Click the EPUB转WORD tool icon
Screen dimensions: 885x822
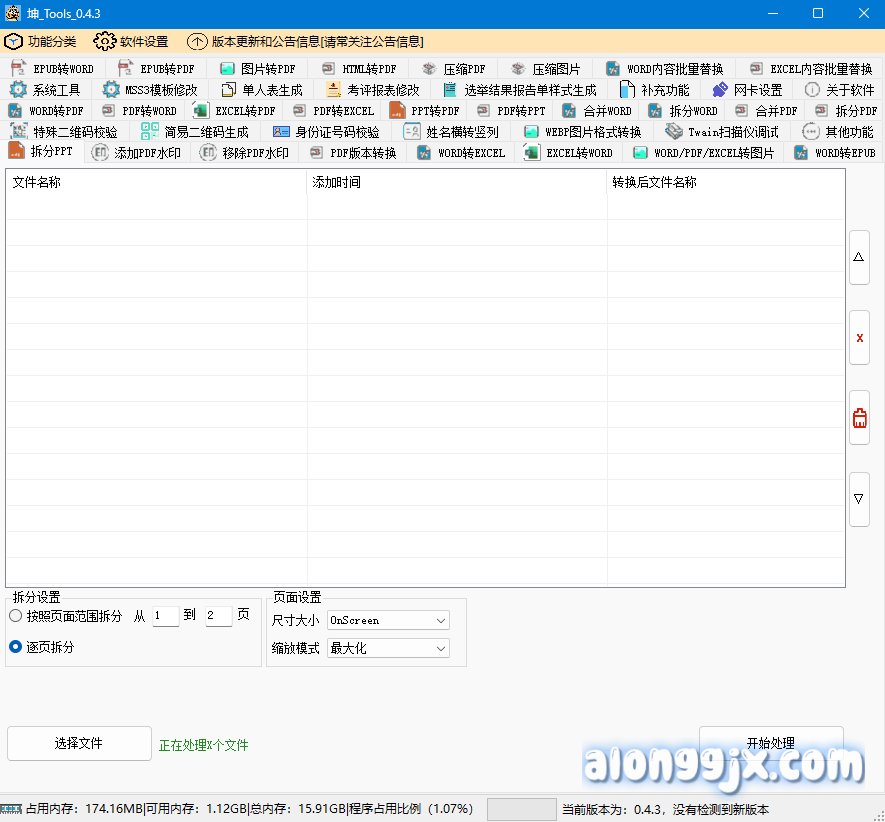[17, 69]
